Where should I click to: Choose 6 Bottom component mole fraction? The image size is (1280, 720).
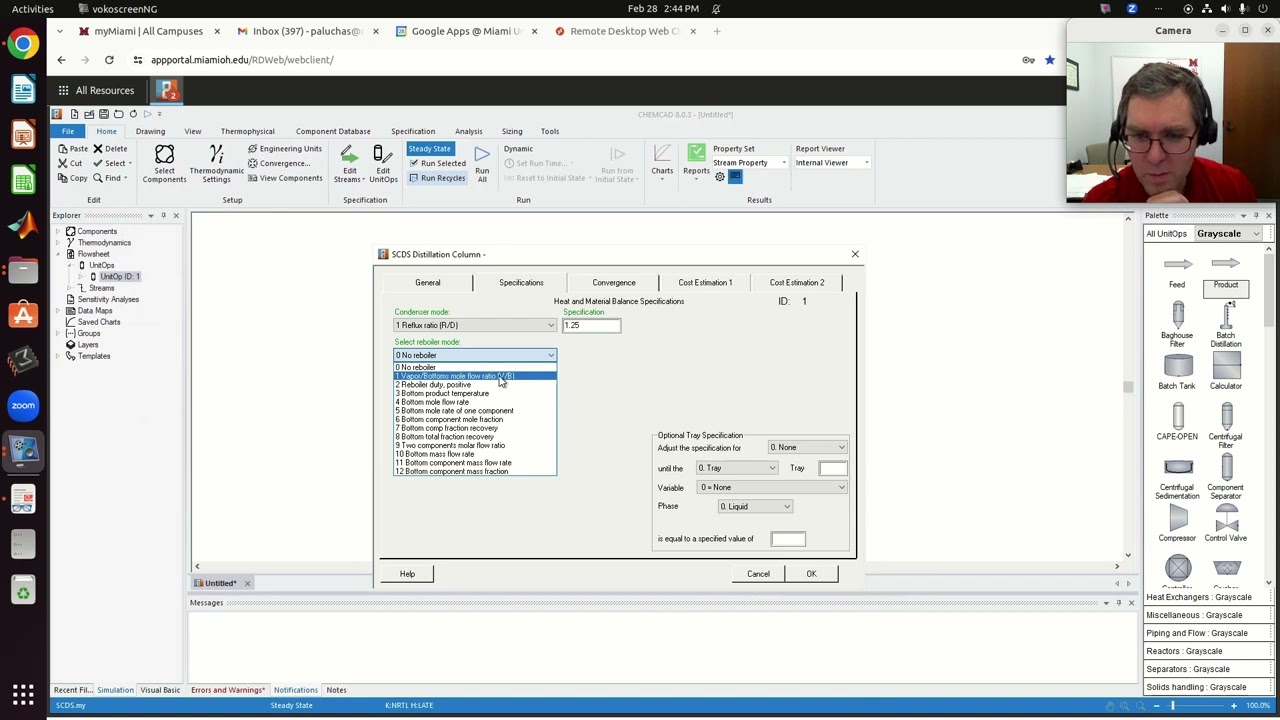point(475,419)
